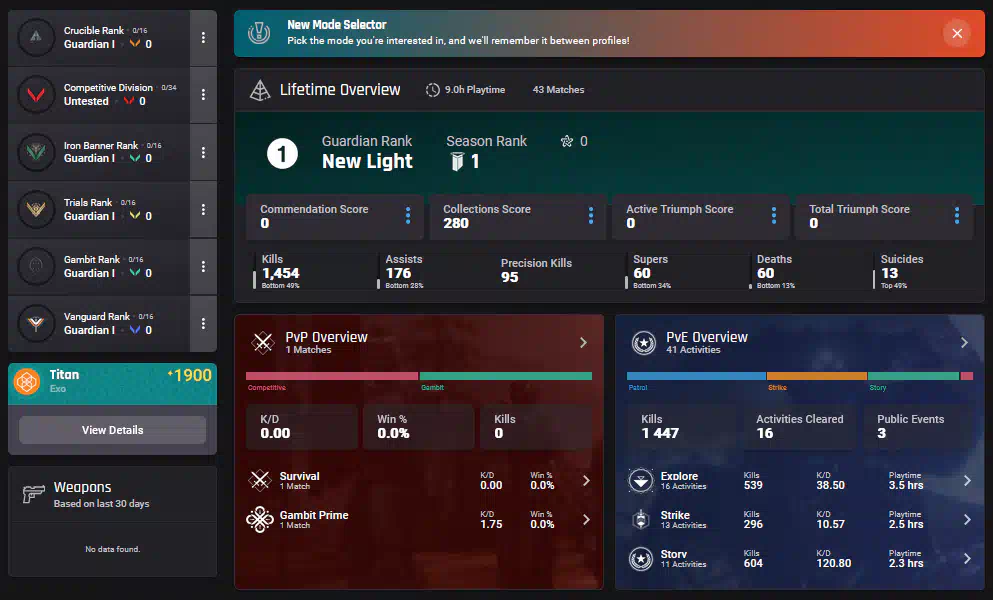This screenshot has width=993, height=600.
Task: Open Gambit Prime mode details arrow
Action: [x=586, y=520]
